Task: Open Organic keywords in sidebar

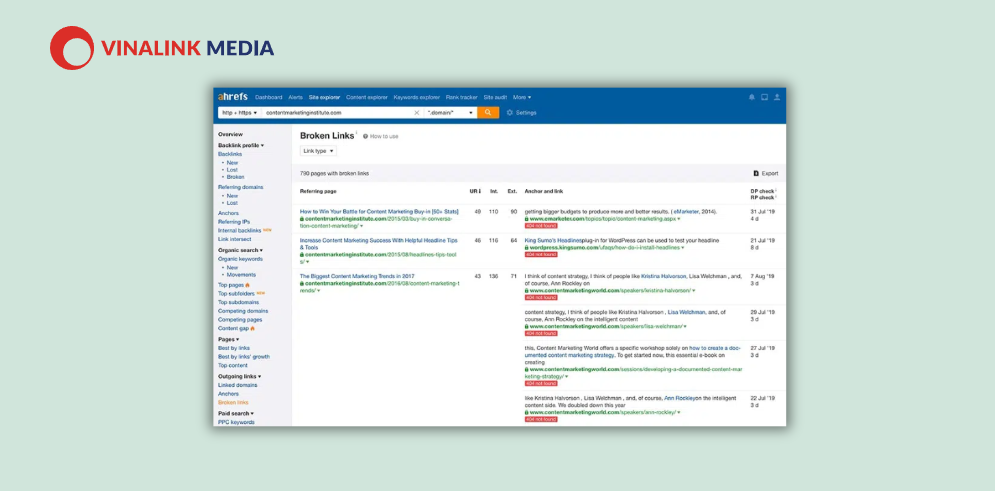Action: 240,259
